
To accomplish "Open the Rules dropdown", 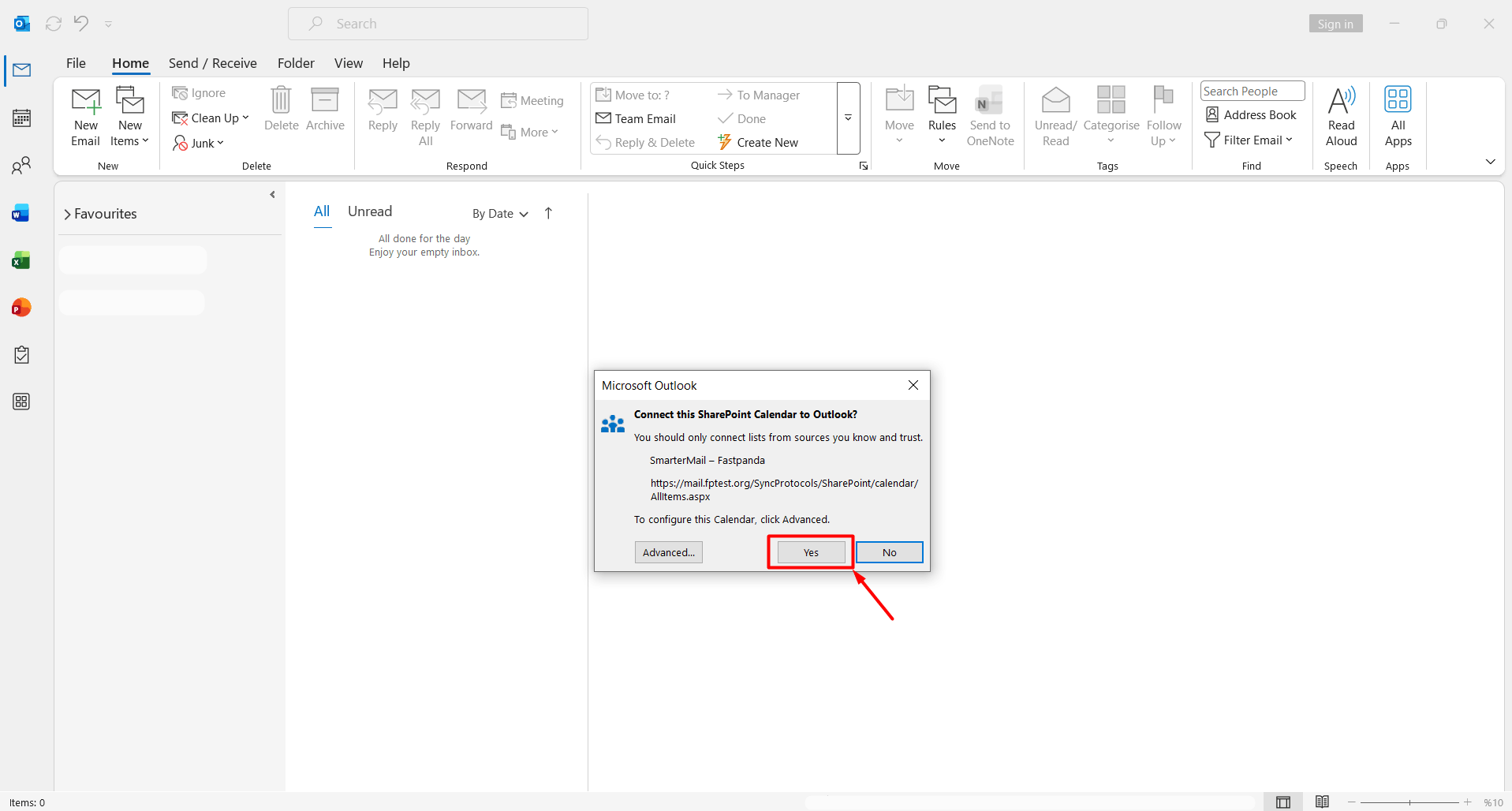I will (x=942, y=116).
